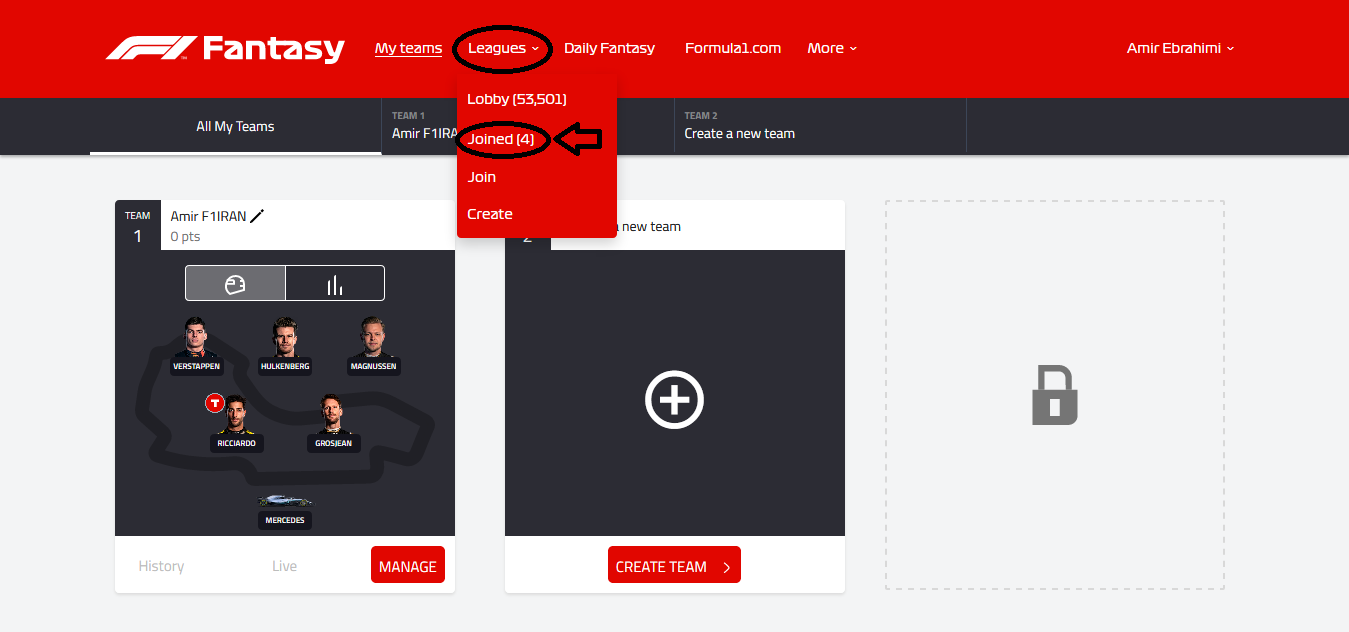Click the red turbo T badge
Screen dimensions: 1349x632
[214, 403]
